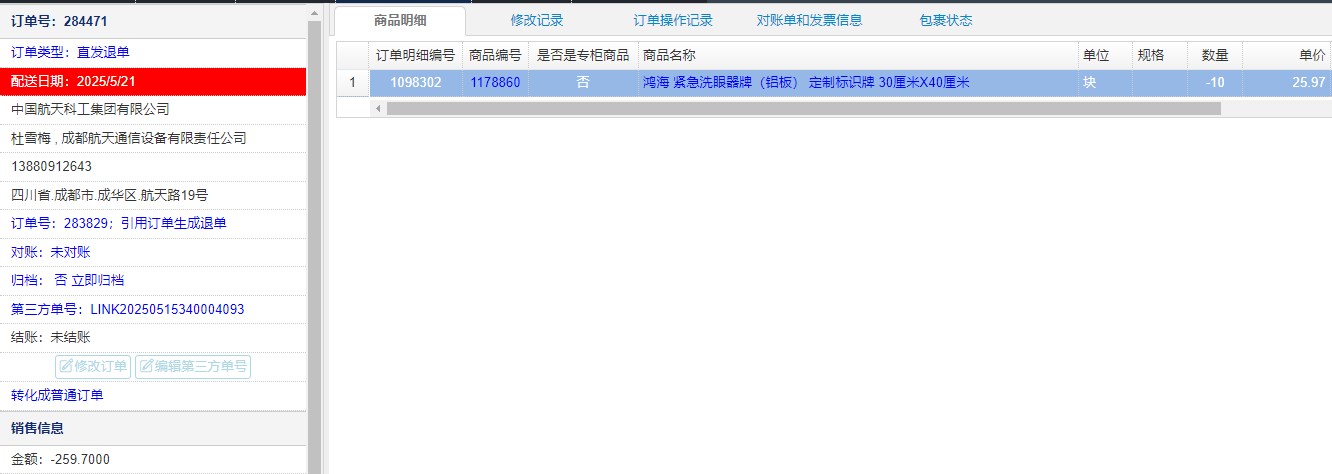This screenshot has width=1332, height=474.
Task: Open the 修改记录 tab
Action: [537, 20]
